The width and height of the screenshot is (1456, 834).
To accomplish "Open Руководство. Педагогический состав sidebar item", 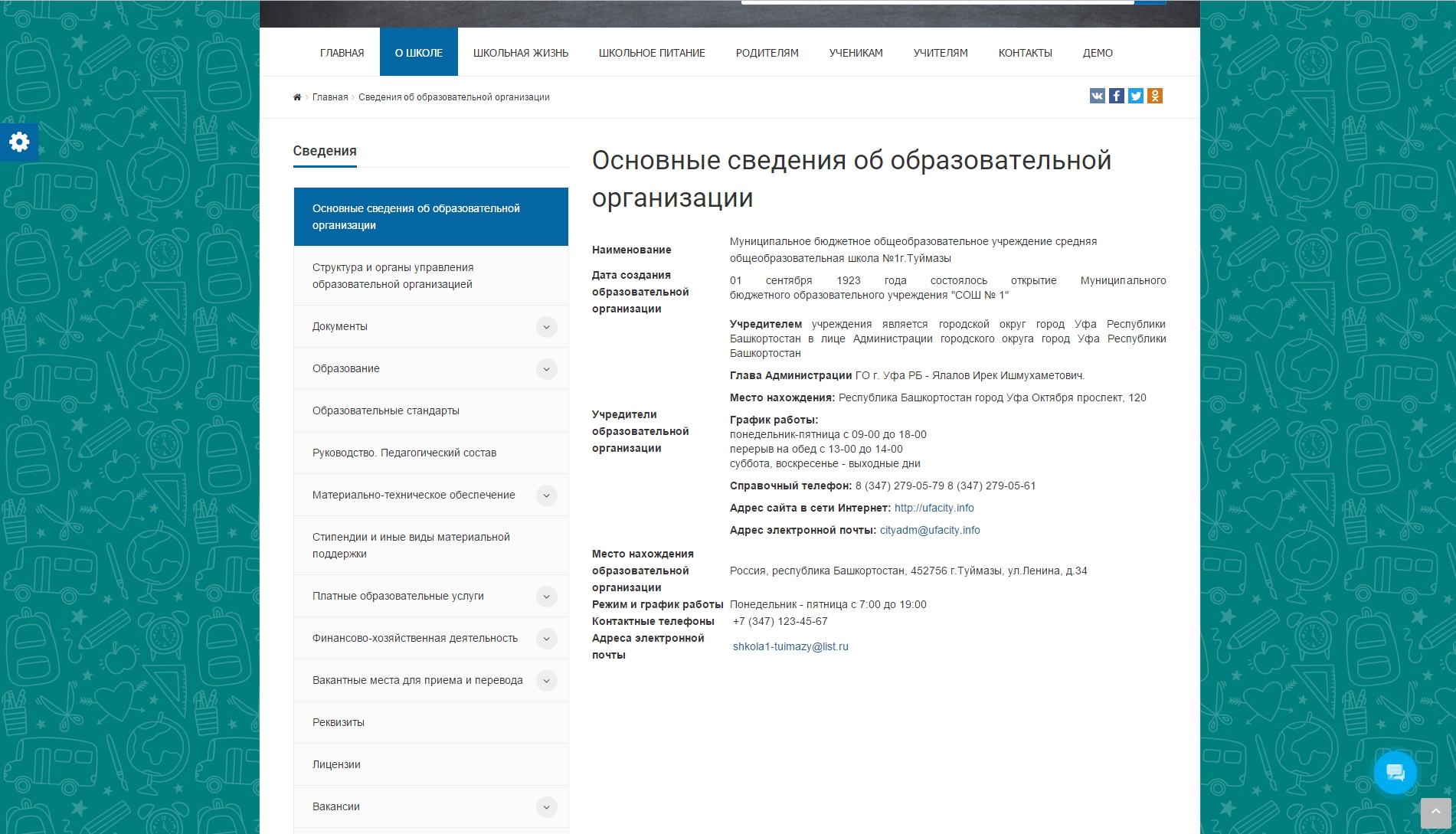I will click(x=404, y=453).
